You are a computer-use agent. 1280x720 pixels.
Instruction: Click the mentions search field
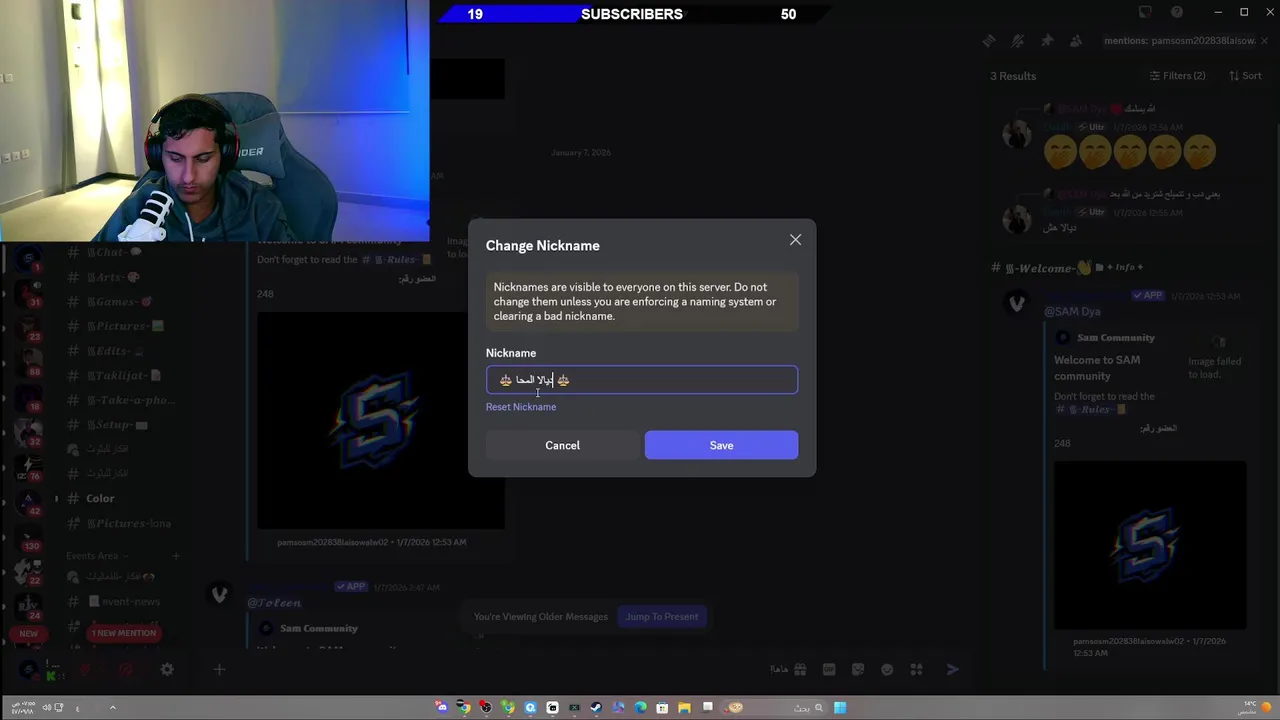tap(1178, 41)
